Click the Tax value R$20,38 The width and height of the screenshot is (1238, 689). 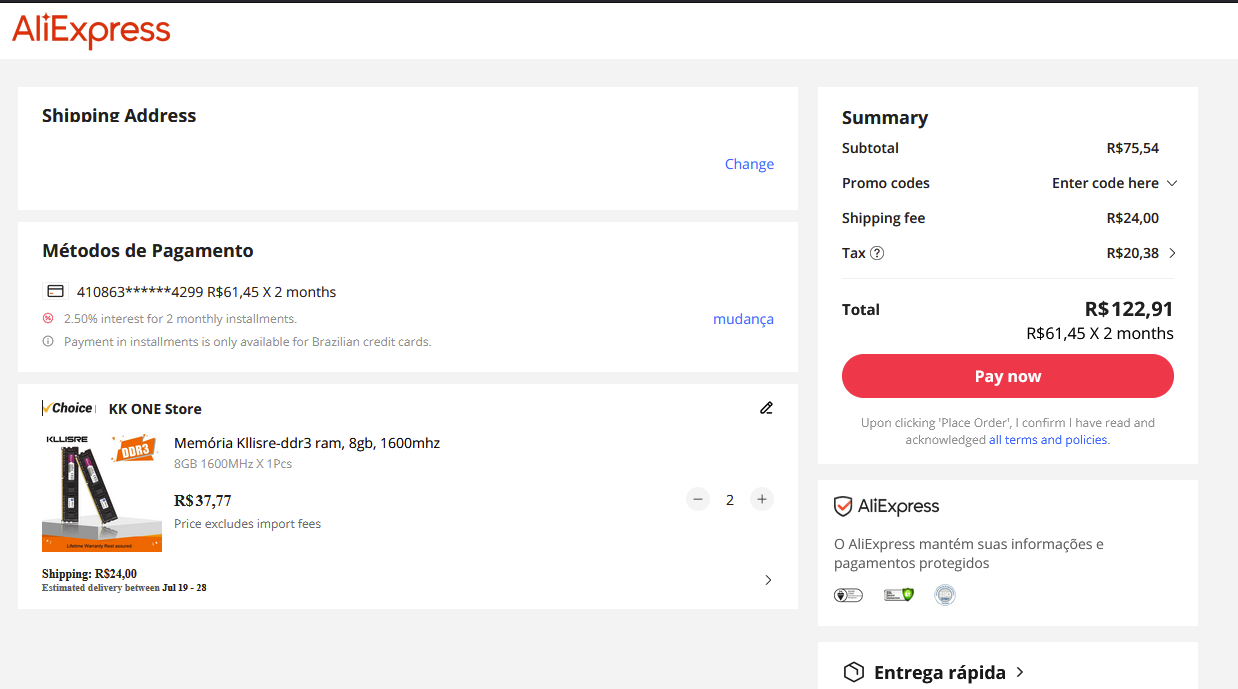point(1133,253)
